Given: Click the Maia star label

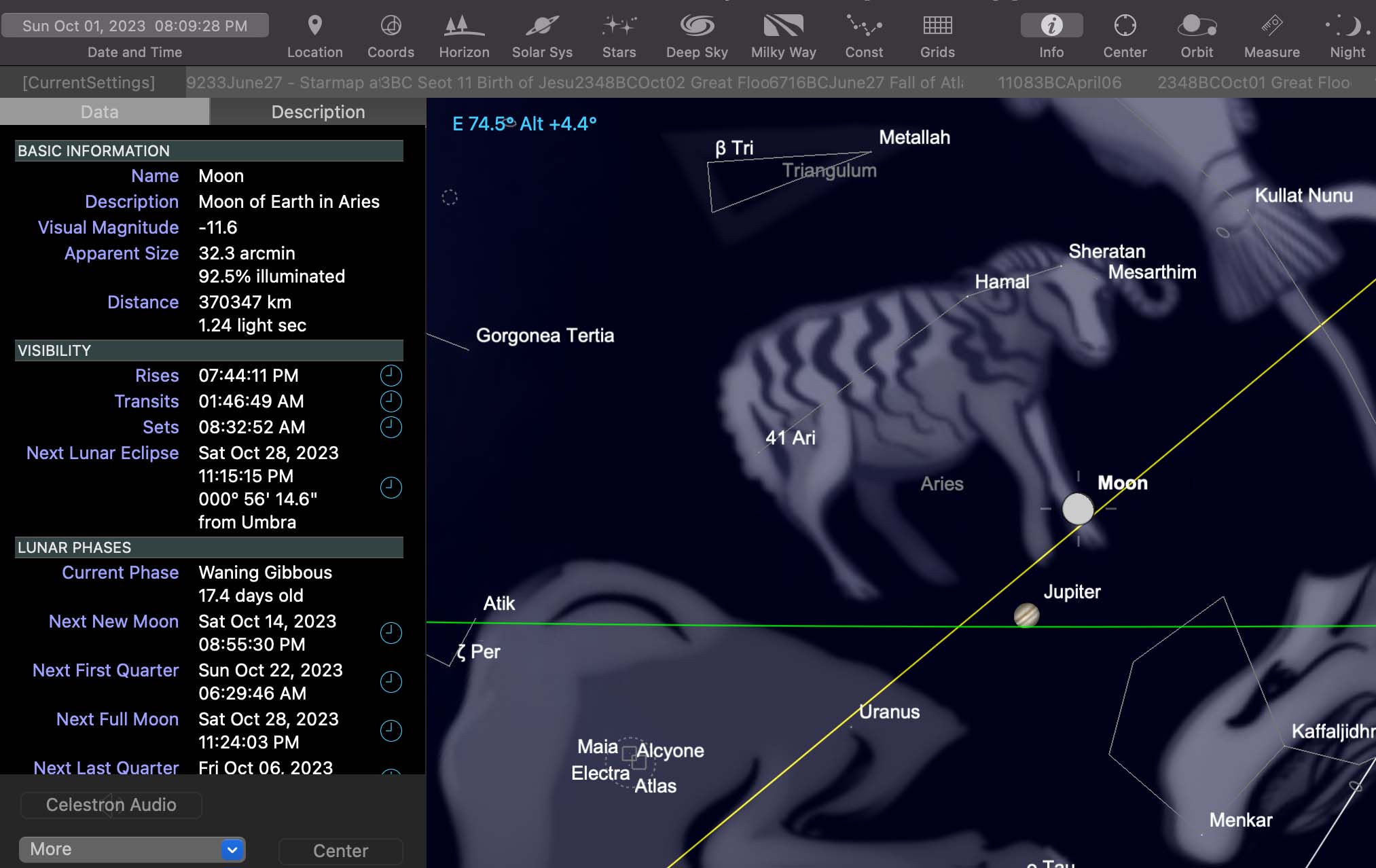Looking at the screenshot, I should click(598, 747).
